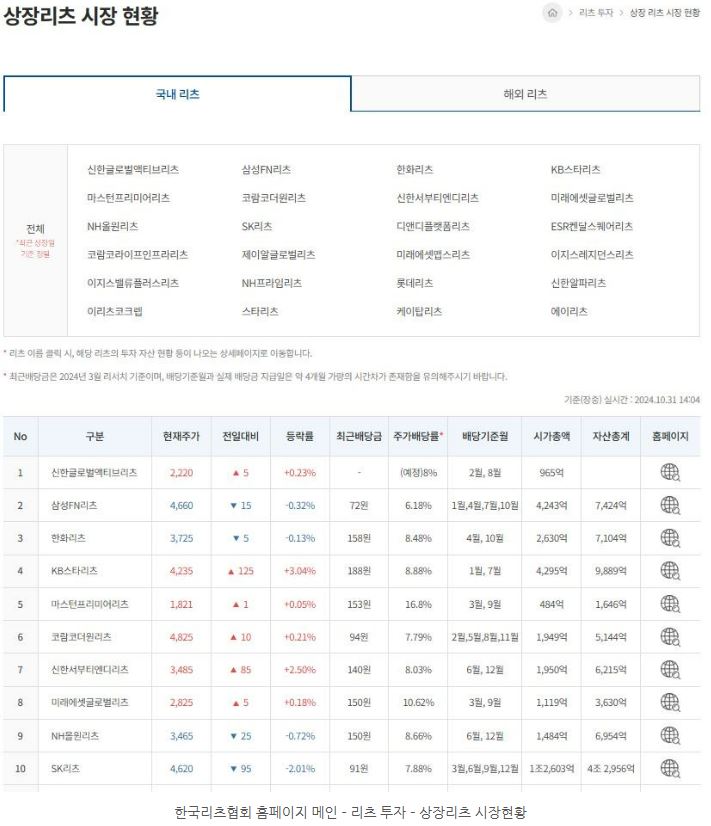This screenshot has height=826, width=711.
Task: Open 삼성FN리츠 link in the list panel
Action: (x=266, y=170)
